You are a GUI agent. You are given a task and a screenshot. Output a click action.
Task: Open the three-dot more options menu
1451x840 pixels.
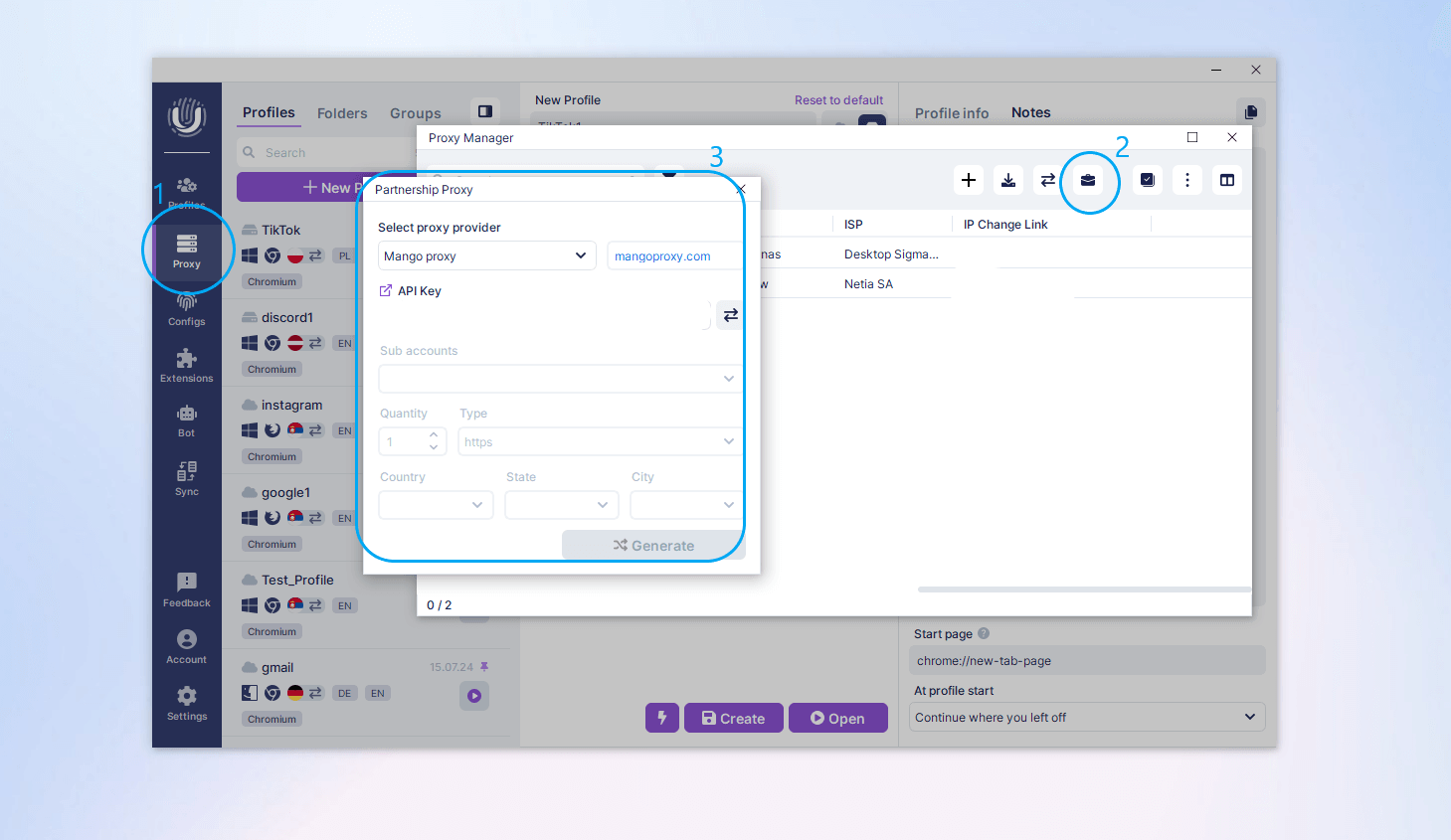pos(1187,180)
